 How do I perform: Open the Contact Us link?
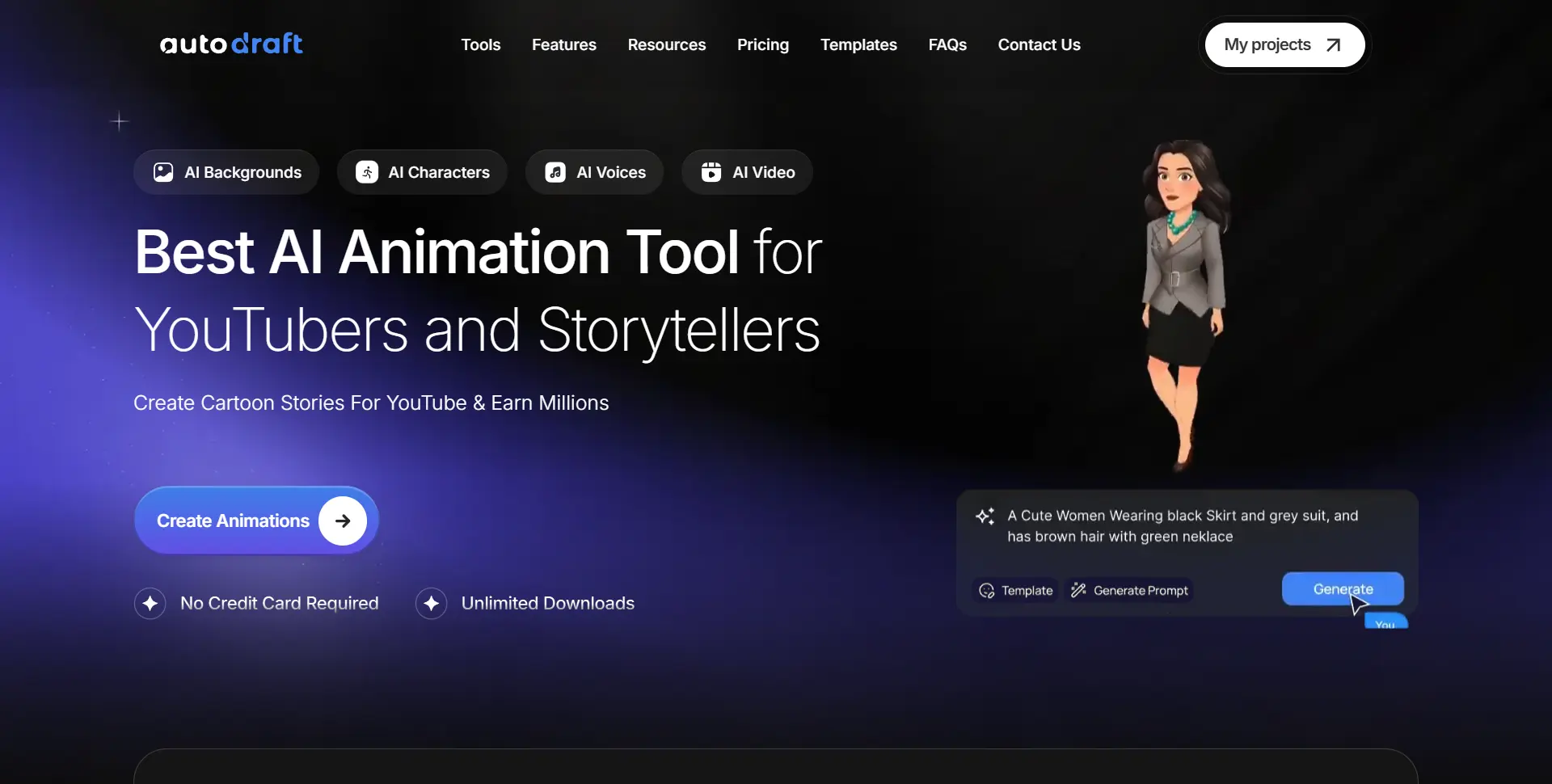click(x=1040, y=44)
